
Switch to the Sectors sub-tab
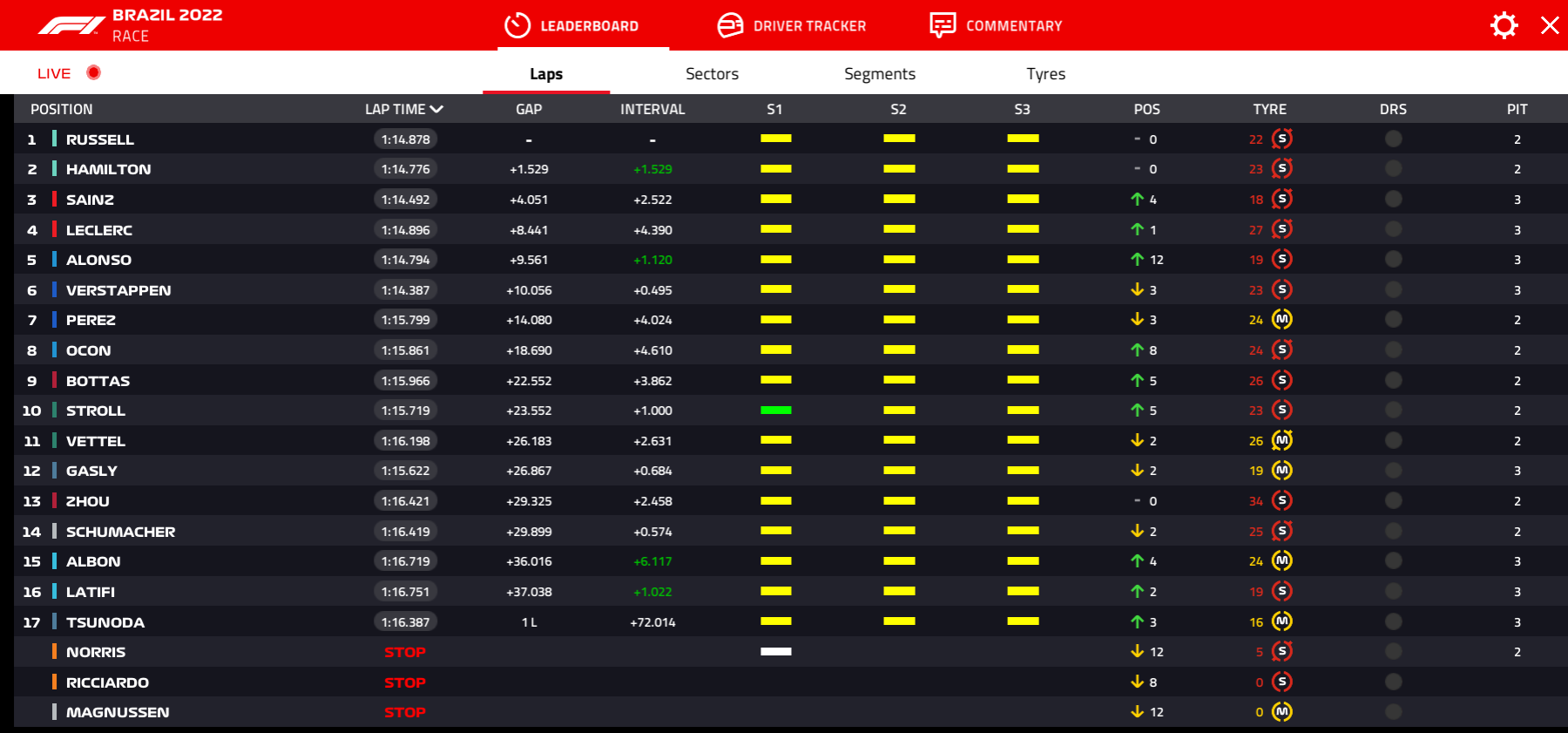712,74
